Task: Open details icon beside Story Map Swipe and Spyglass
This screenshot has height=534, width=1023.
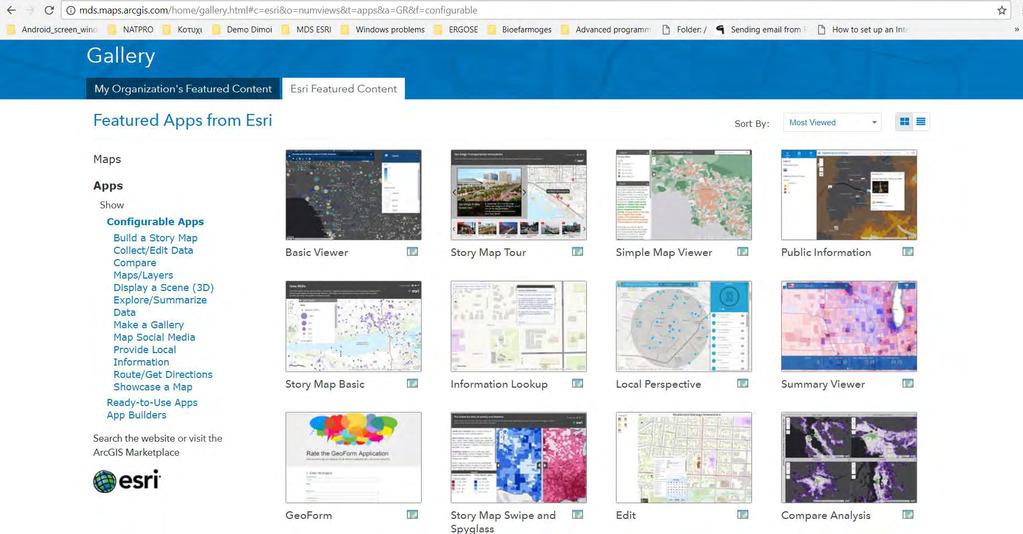Action: click(577, 514)
